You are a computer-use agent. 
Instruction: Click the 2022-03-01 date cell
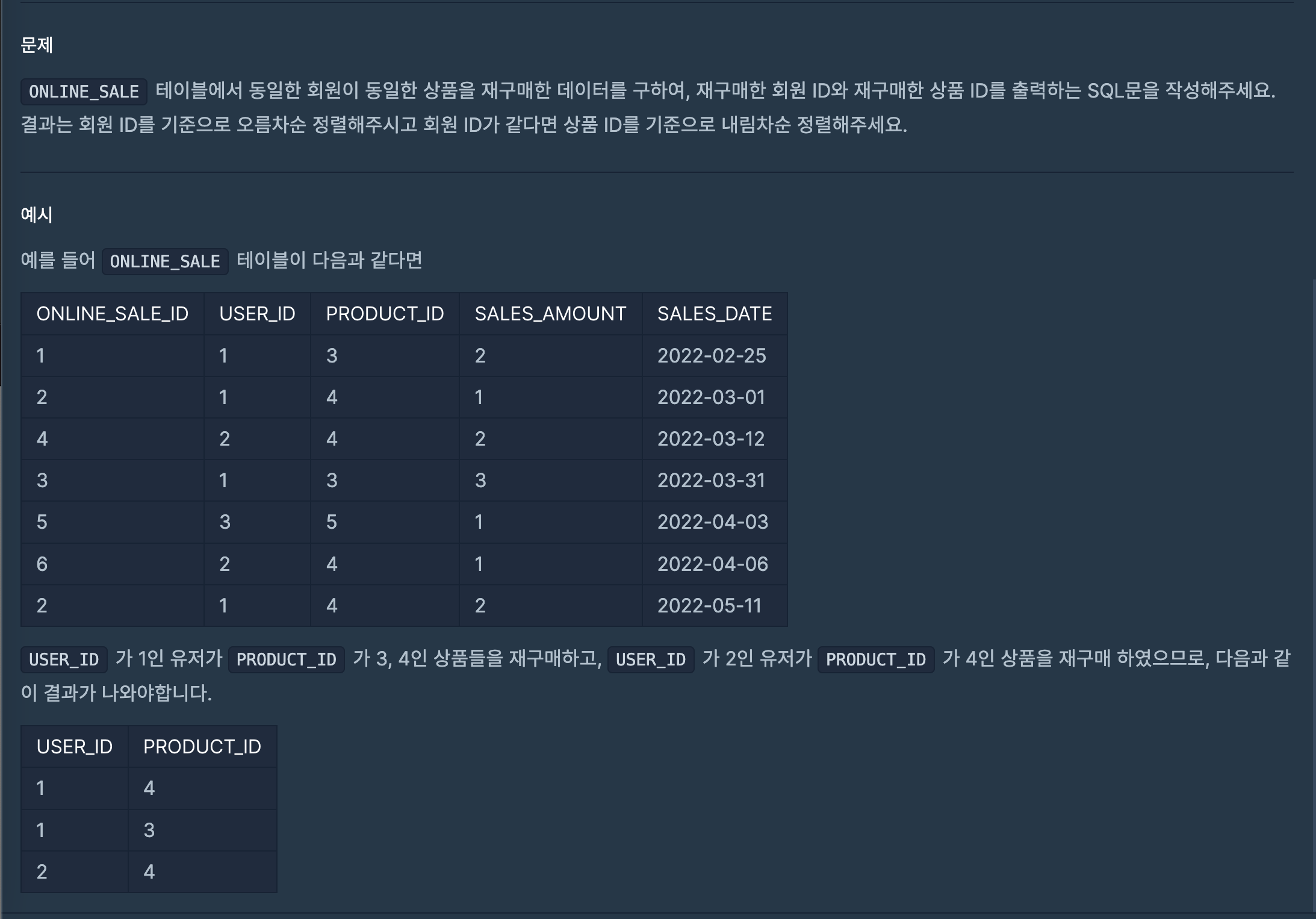pos(711,397)
